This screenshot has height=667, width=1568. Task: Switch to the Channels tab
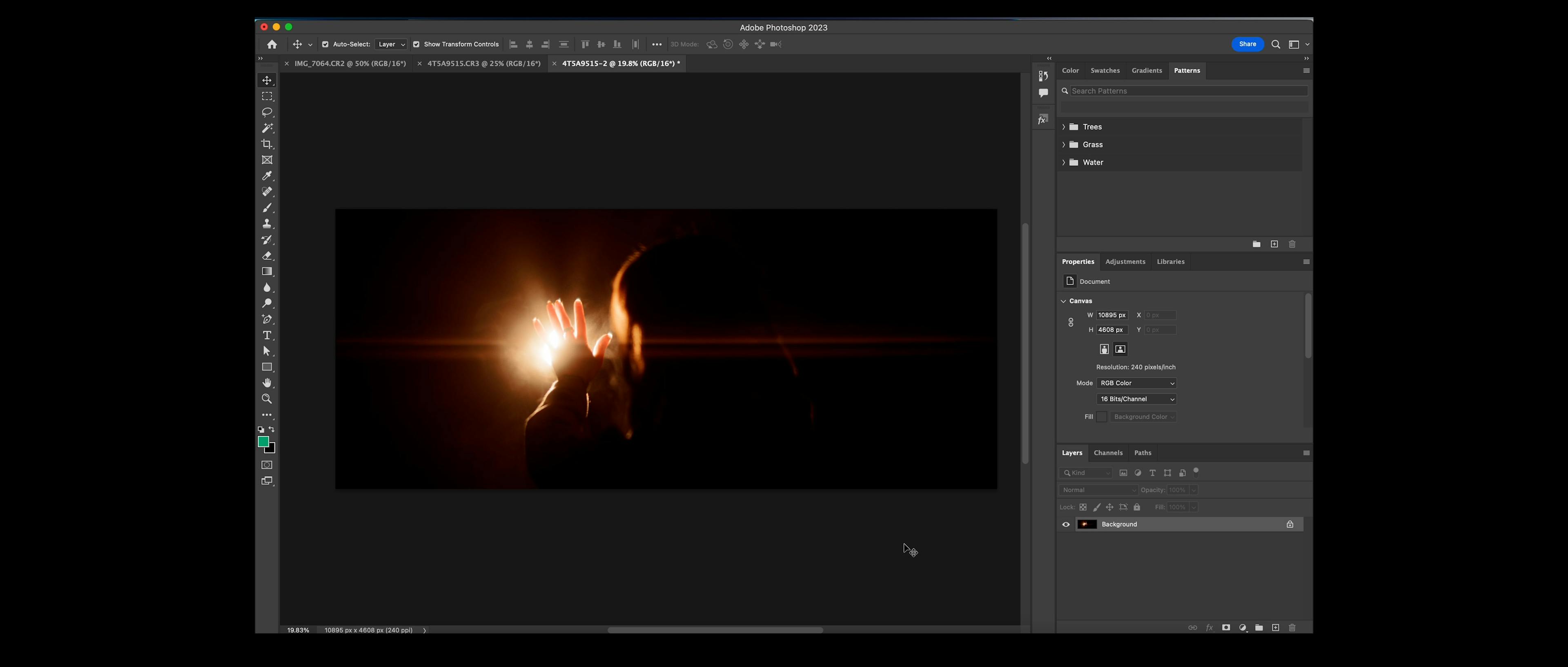click(x=1108, y=453)
